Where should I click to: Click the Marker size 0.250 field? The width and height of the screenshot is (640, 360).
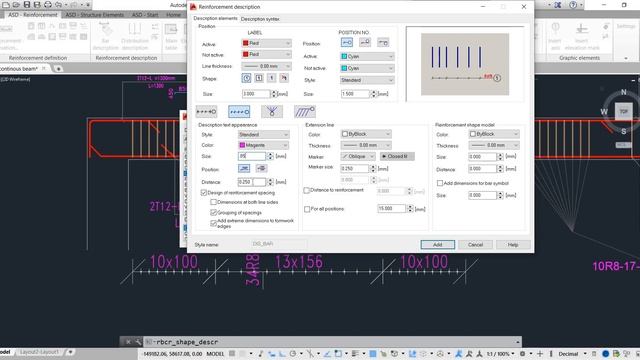[354, 168]
